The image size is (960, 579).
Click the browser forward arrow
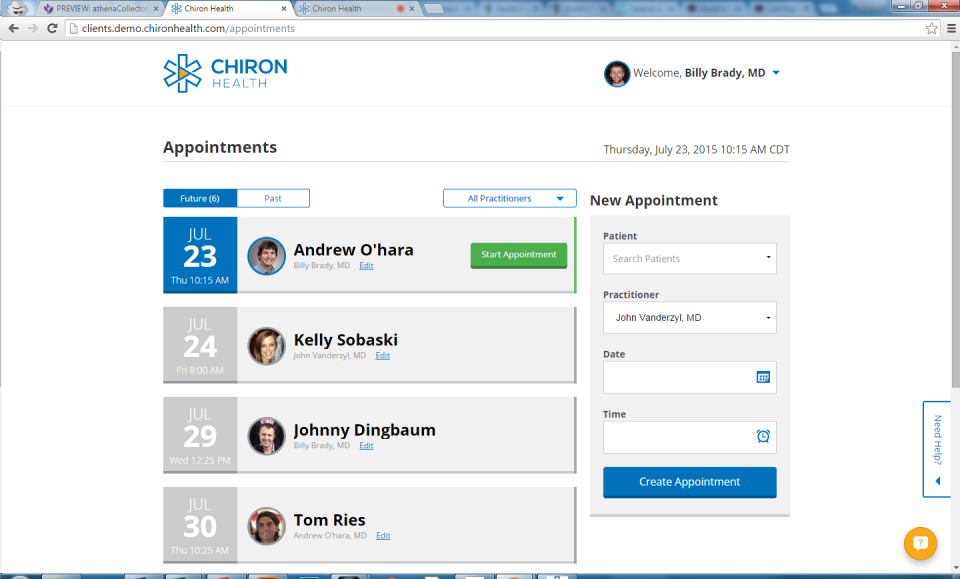[x=33, y=28]
